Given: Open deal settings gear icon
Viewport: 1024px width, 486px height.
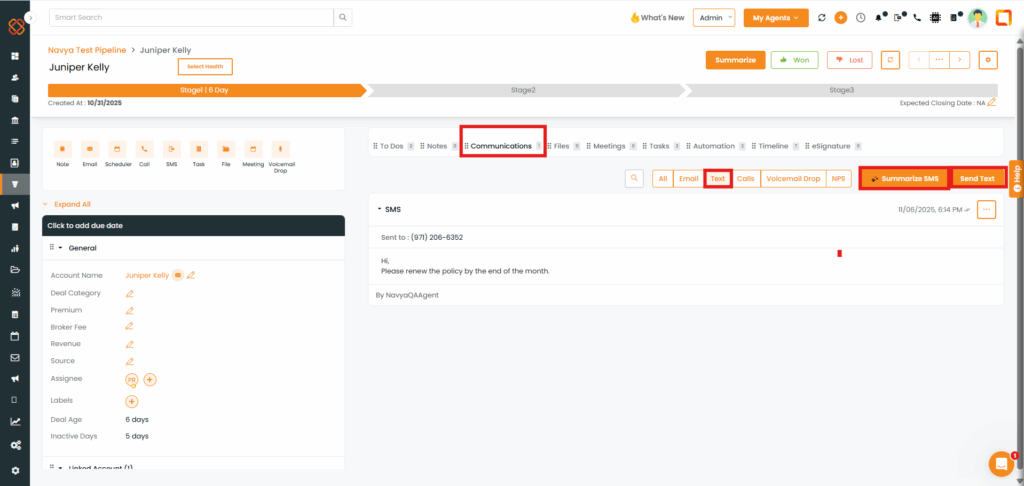Looking at the screenshot, I should point(988,60).
